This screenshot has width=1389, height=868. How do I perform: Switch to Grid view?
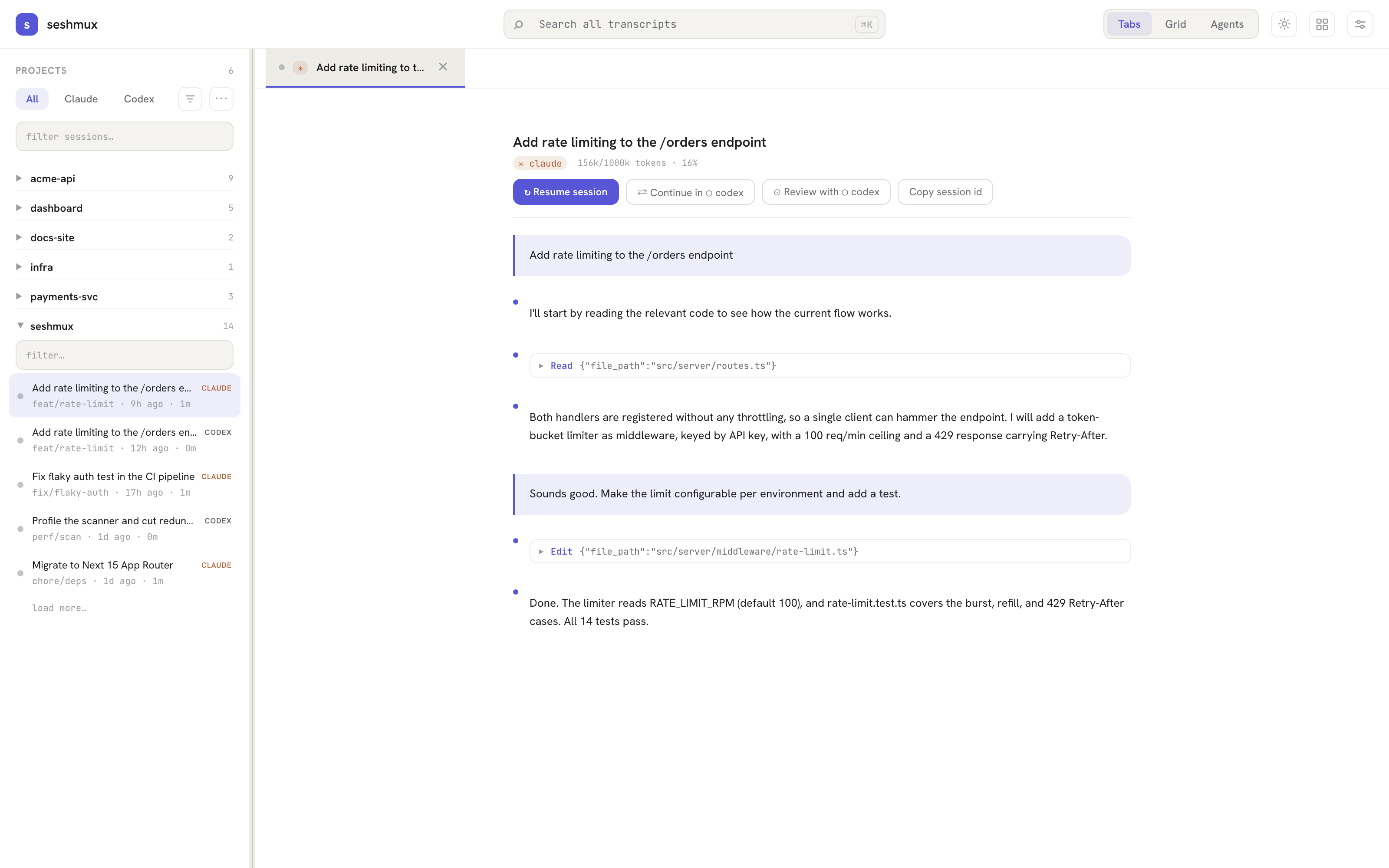pos(1175,24)
